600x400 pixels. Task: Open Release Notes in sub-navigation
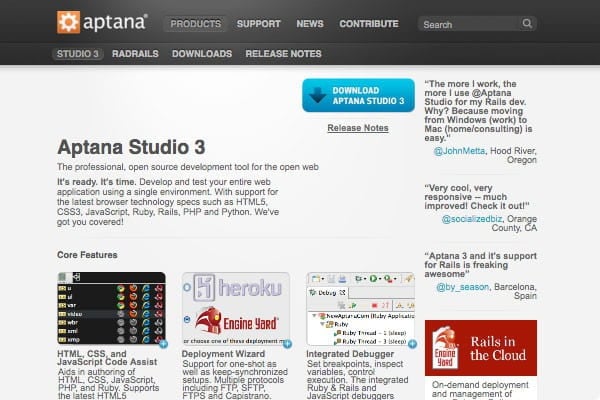click(x=284, y=54)
